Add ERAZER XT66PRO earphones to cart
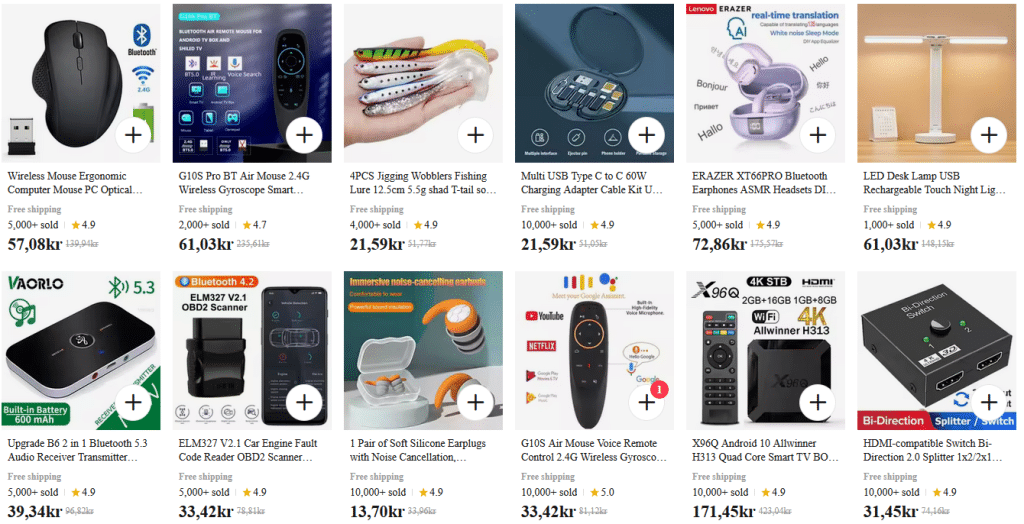1024x524 pixels. [818, 135]
